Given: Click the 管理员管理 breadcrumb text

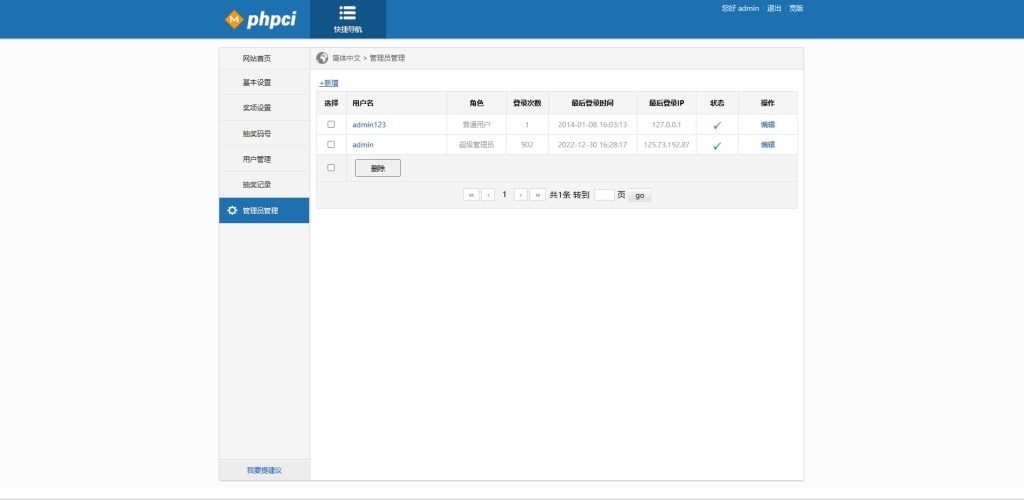Looking at the screenshot, I should [x=387, y=58].
